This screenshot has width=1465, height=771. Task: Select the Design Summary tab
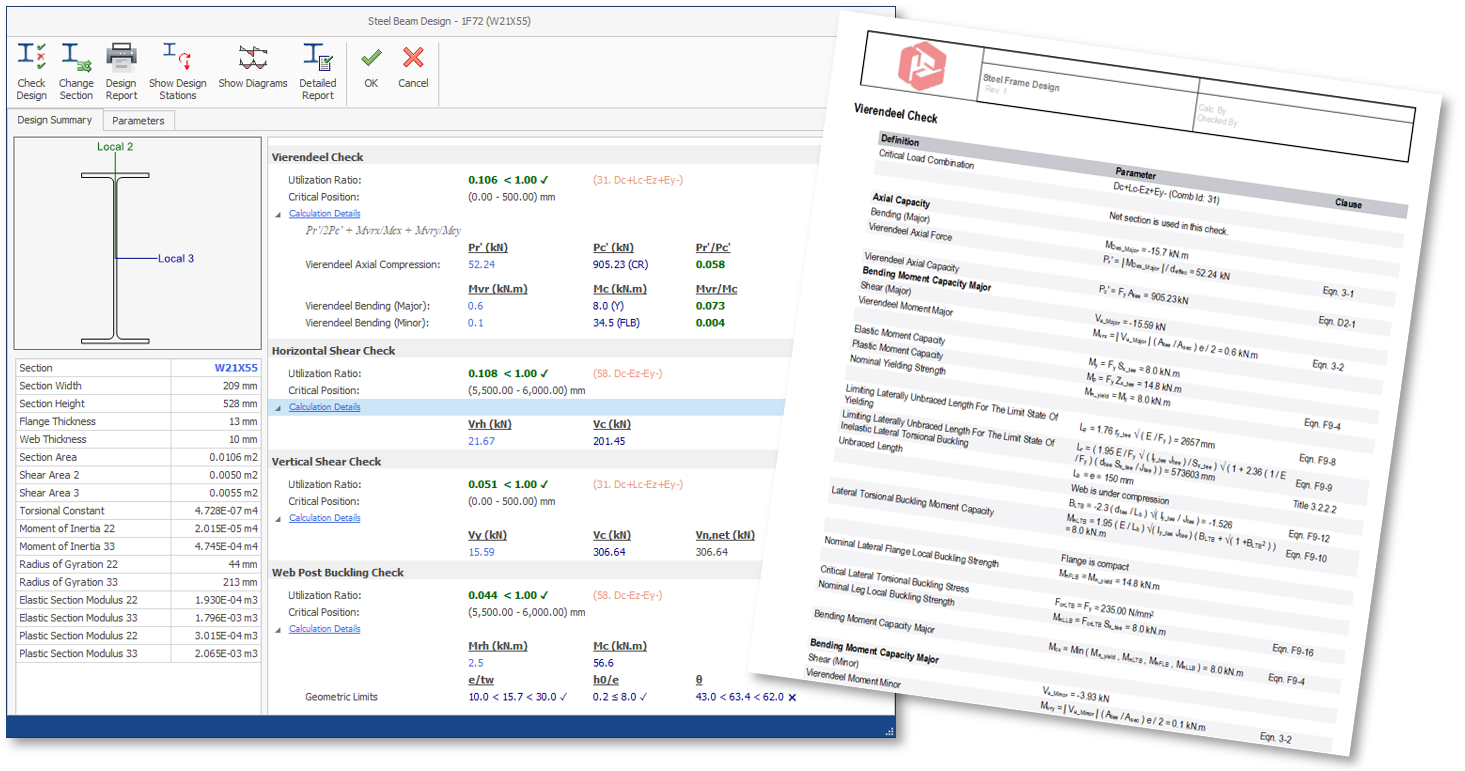coord(55,120)
